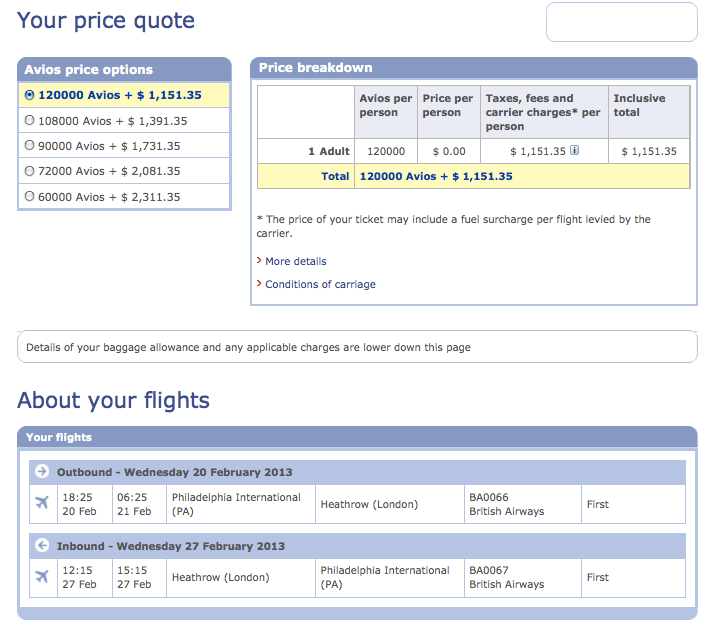Click the Inbound Wednesday 27 February header

[x=170, y=546]
